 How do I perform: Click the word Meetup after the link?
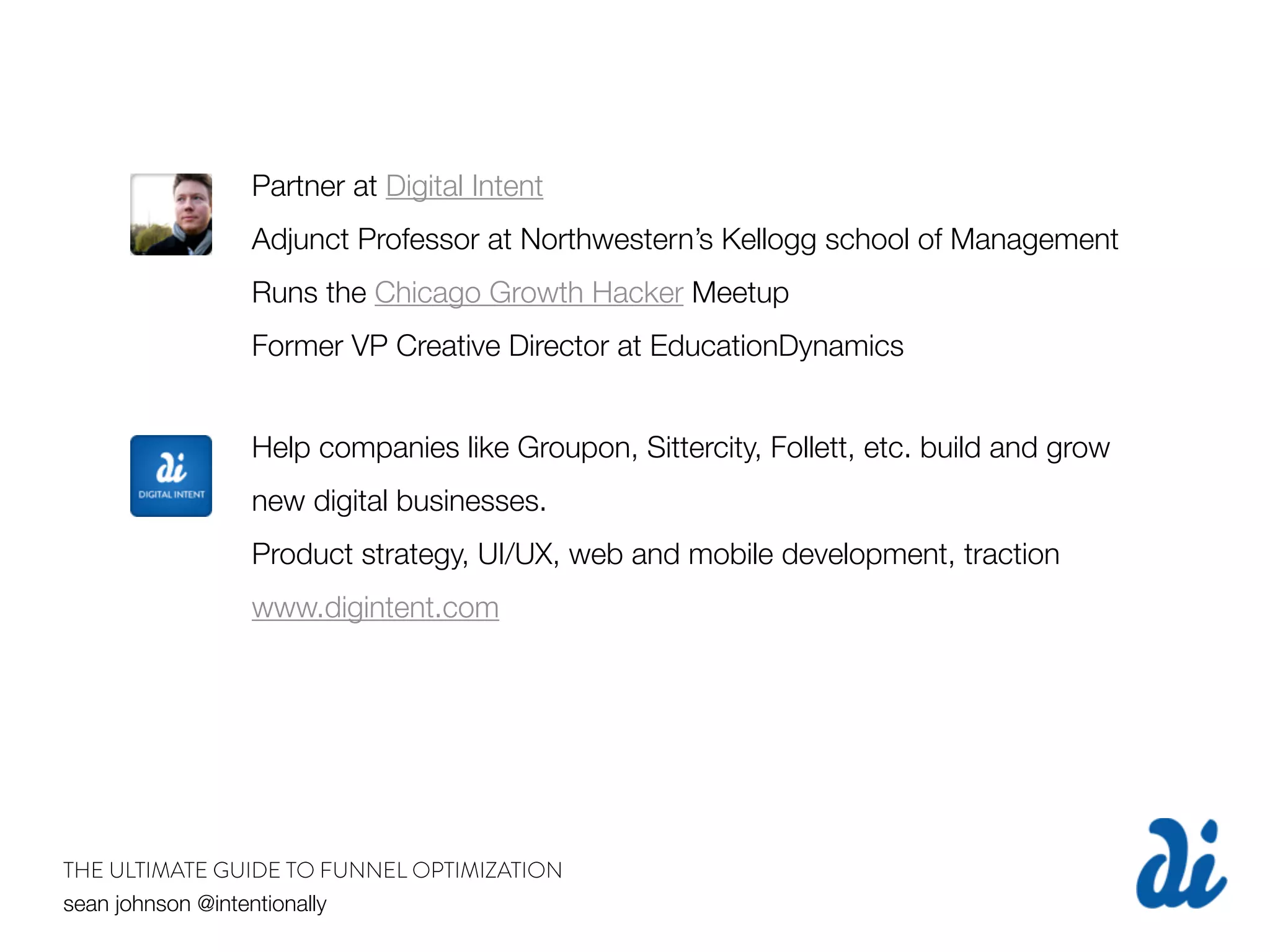[740, 293]
